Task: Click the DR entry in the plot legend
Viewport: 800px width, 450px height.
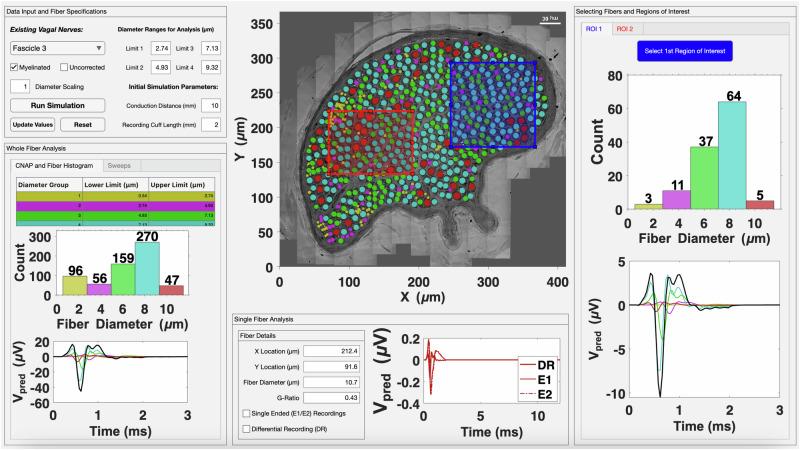Action: click(x=538, y=365)
